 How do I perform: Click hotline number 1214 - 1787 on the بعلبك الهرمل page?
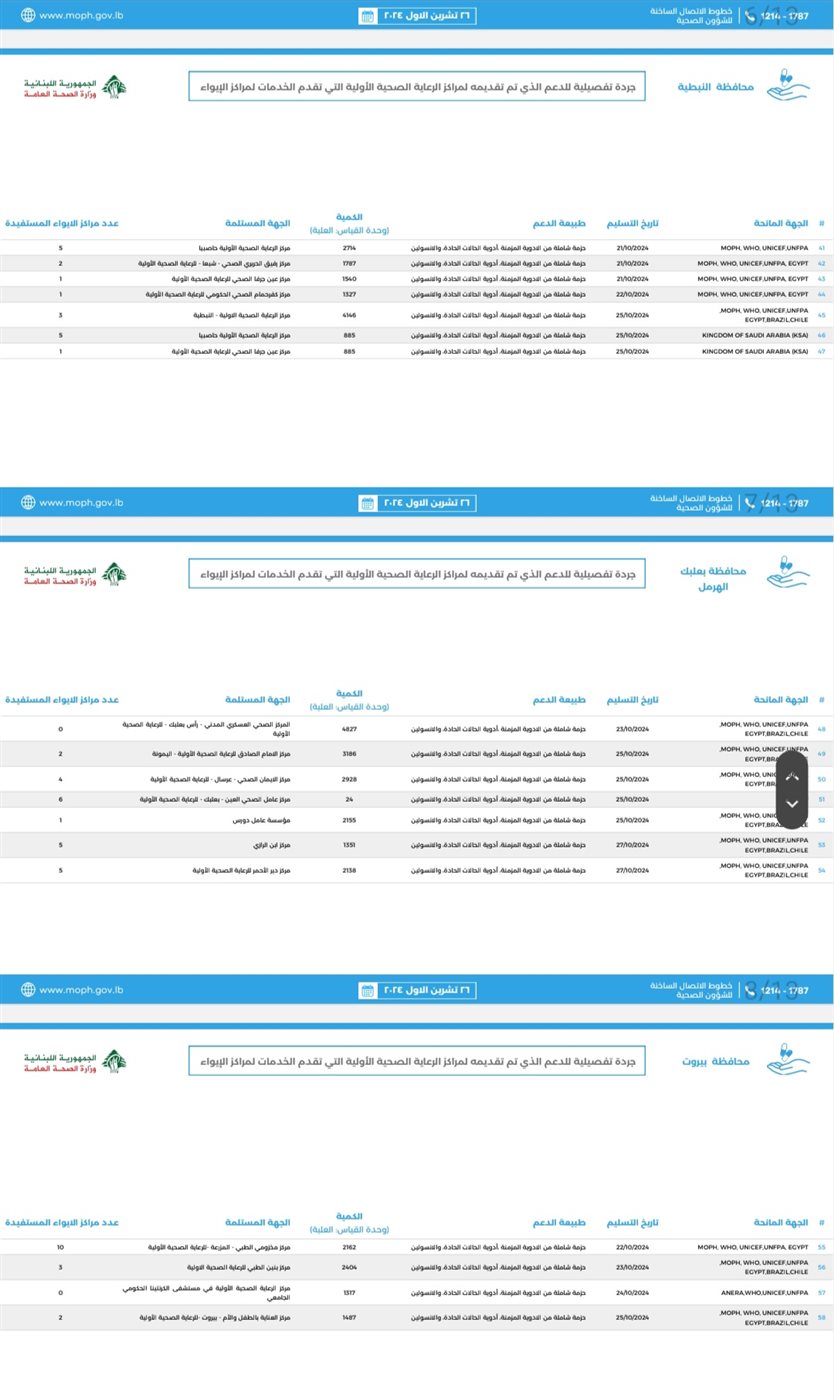785,502
